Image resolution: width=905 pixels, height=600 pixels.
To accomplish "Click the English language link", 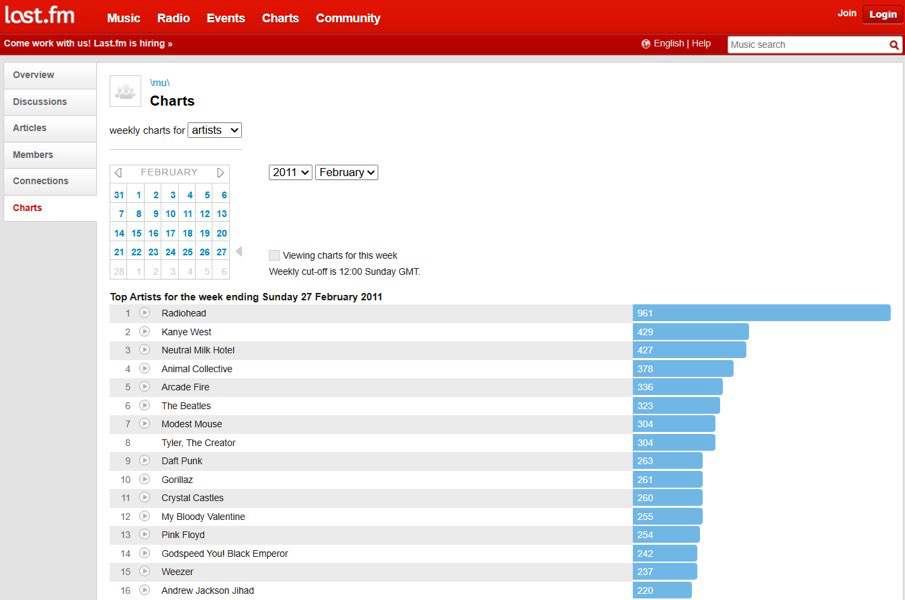I will [668, 43].
